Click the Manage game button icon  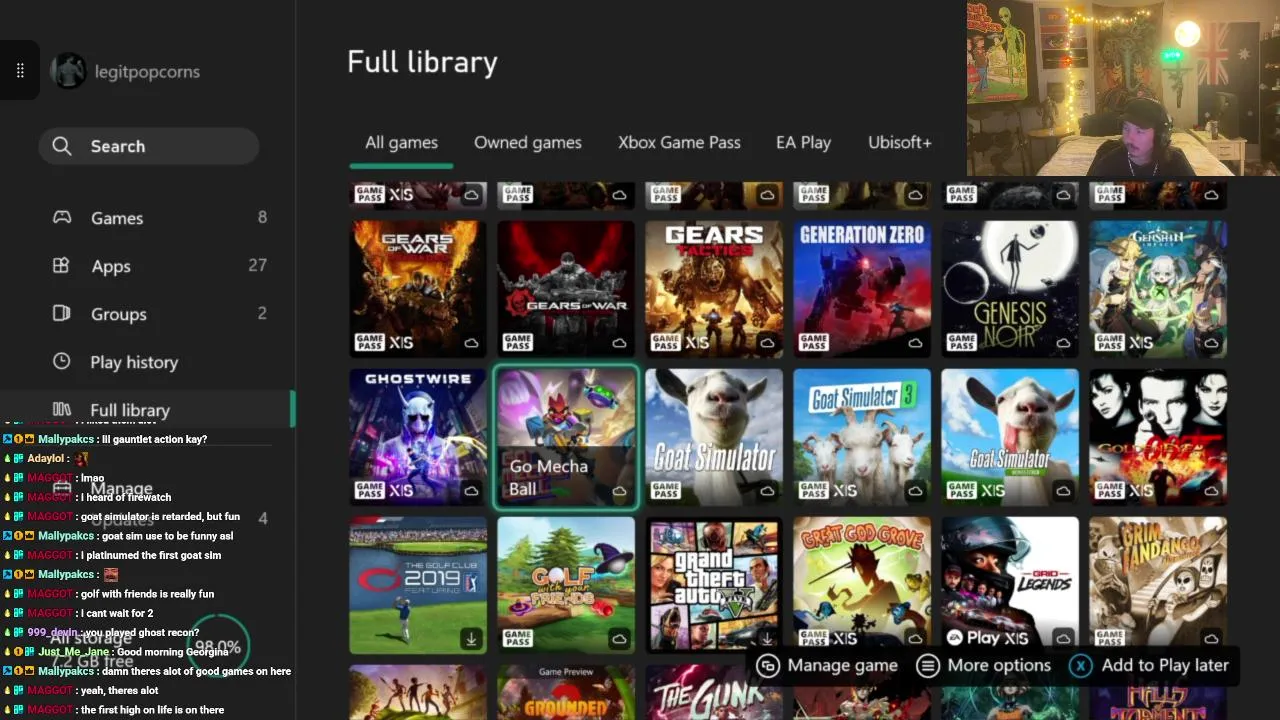click(x=768, y=665)
